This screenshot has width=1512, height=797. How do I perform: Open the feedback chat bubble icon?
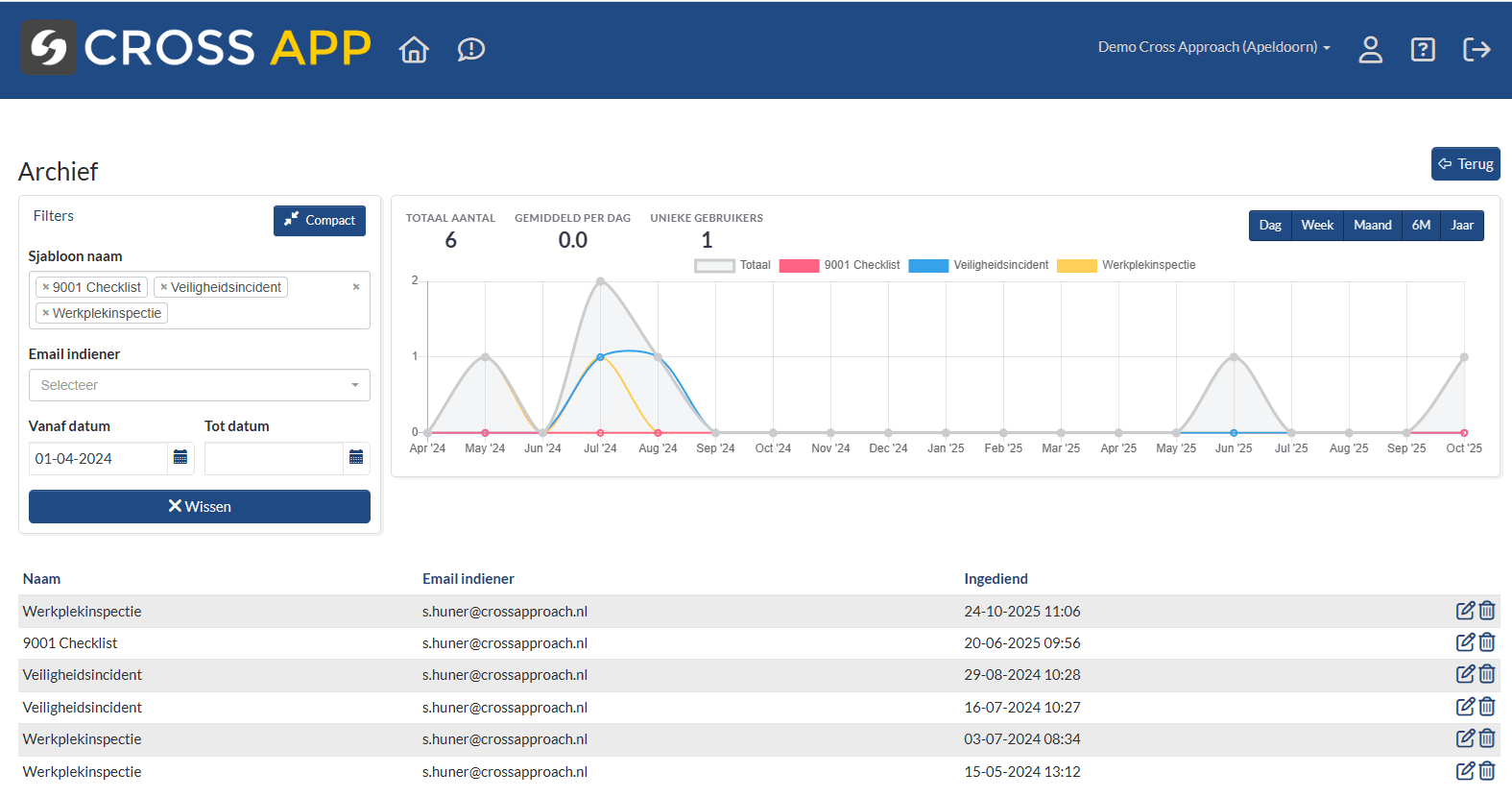tap(470, 49)
